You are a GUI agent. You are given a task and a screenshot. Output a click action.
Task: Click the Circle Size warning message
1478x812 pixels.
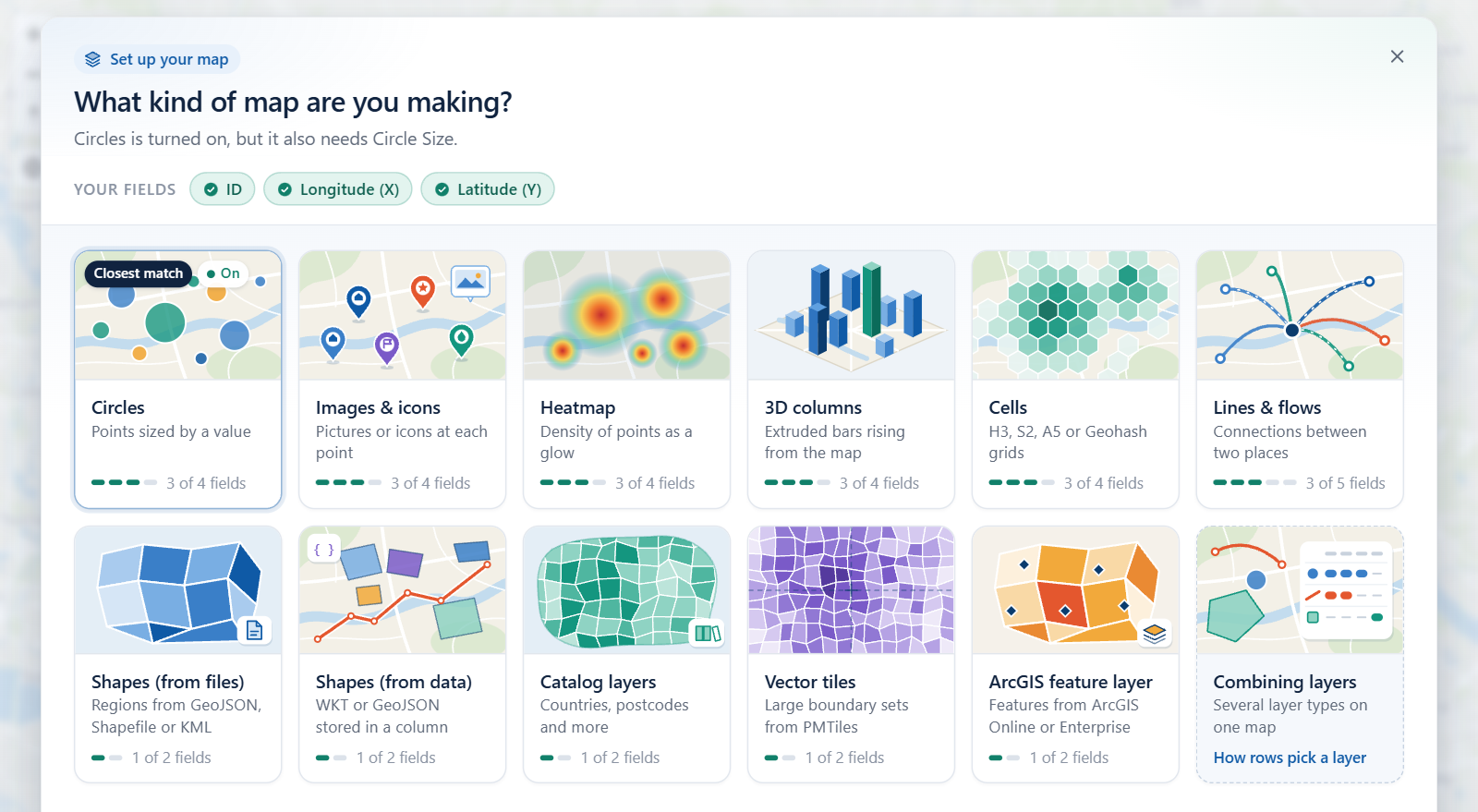266,139
